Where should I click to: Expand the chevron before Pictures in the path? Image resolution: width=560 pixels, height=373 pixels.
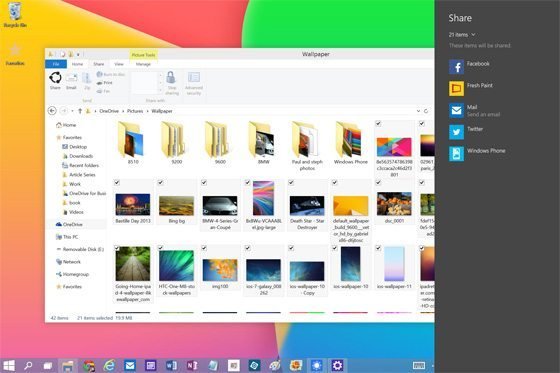[123, 111]
